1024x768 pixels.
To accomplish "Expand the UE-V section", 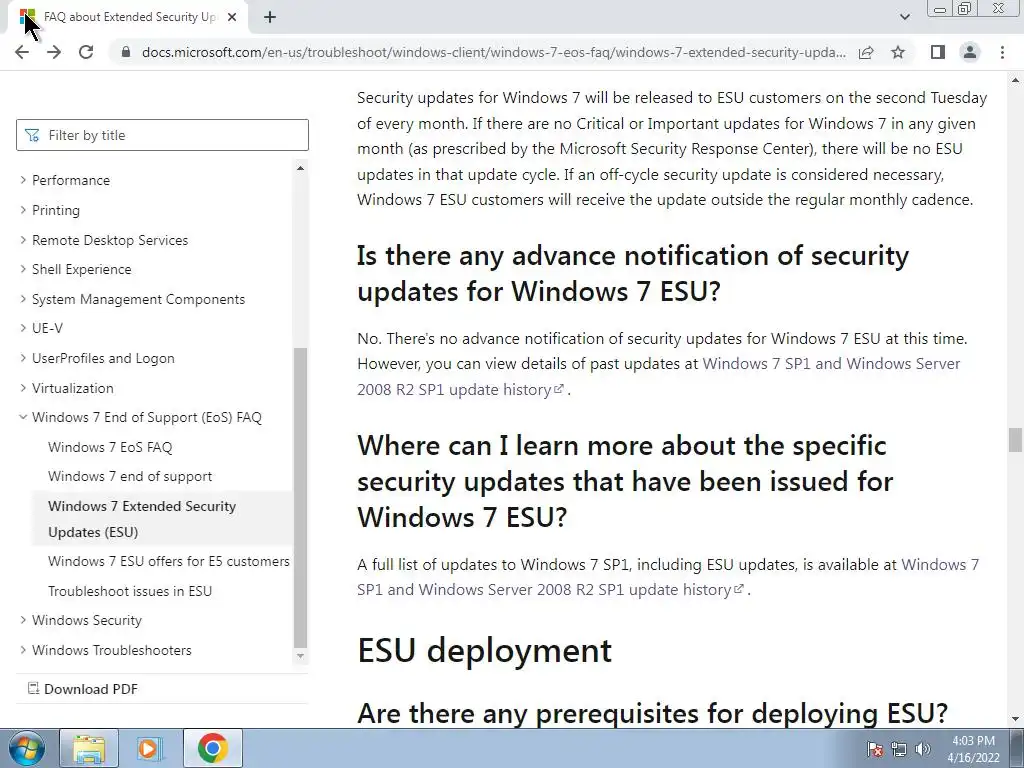I will 41,328.
